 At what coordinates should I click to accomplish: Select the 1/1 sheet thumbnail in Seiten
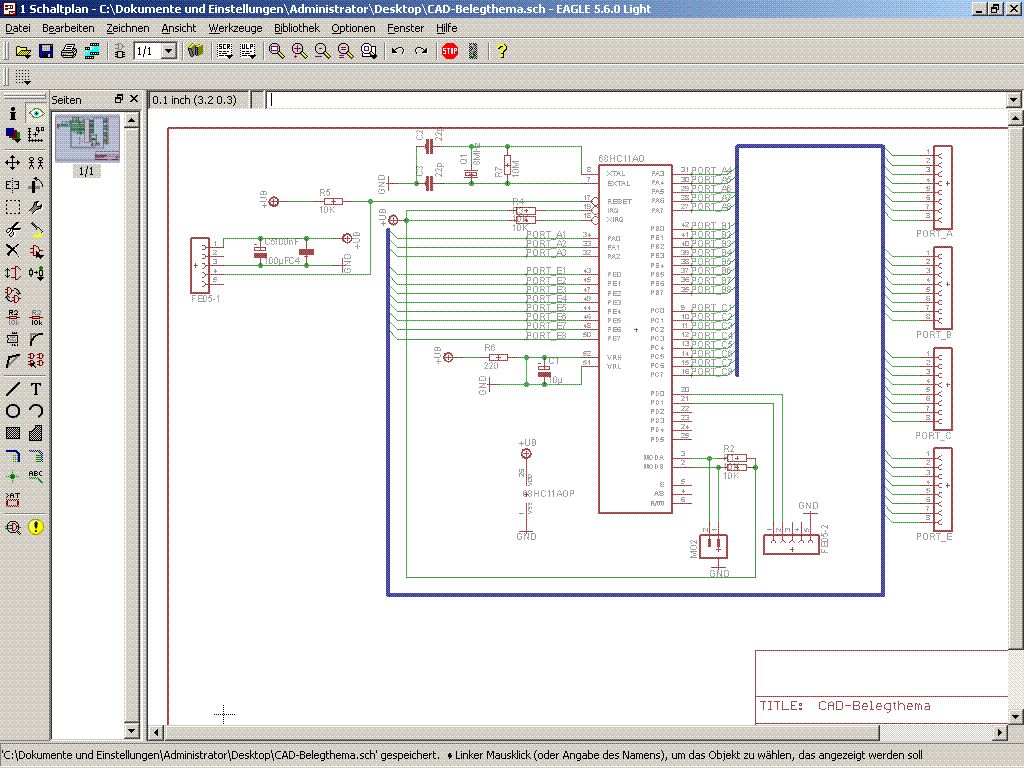click(x=87, y=140)
